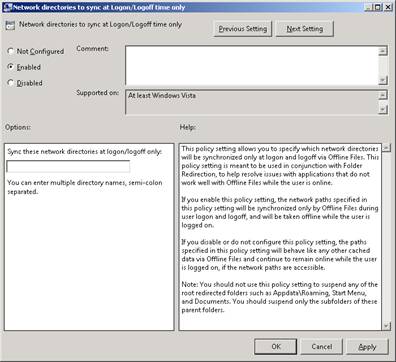Select the Disabled radio button
Viewport: 396px width, 362px height.
click(11, 83)
